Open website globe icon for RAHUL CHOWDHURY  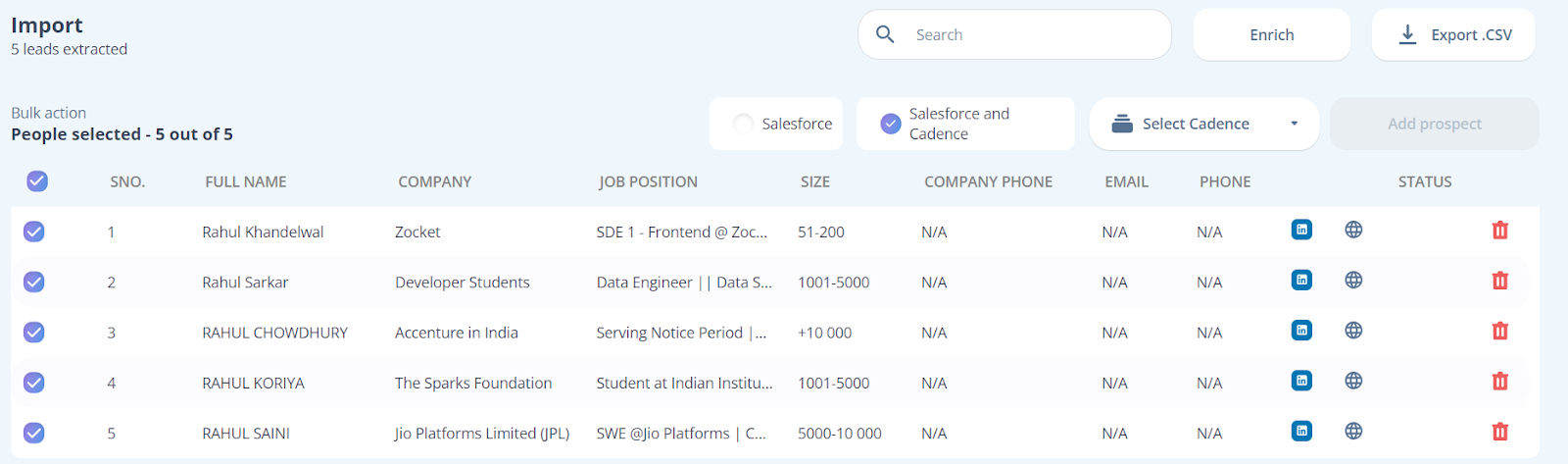pos(1353,331)
